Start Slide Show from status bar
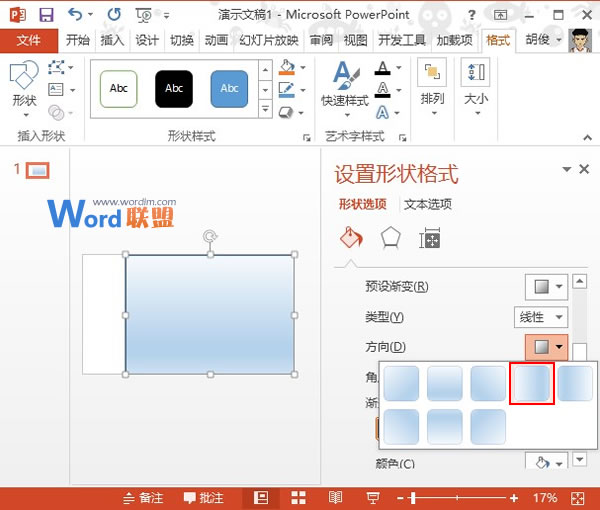The image size is (600, 510). point(373,498)
